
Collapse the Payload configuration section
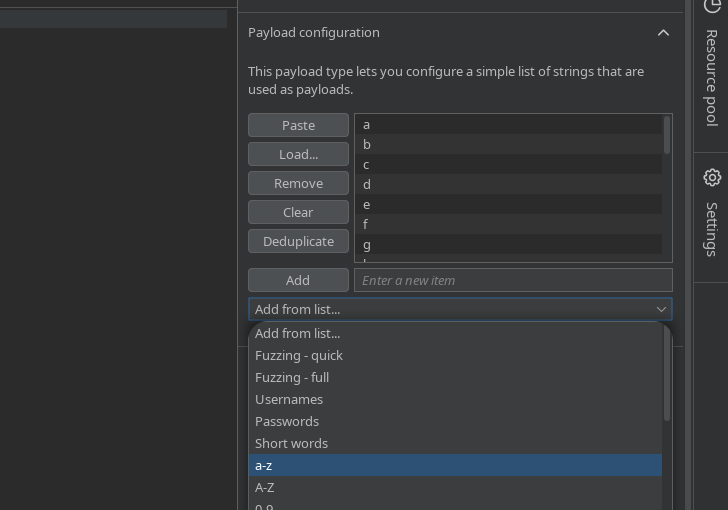click(x=663, y=33)
